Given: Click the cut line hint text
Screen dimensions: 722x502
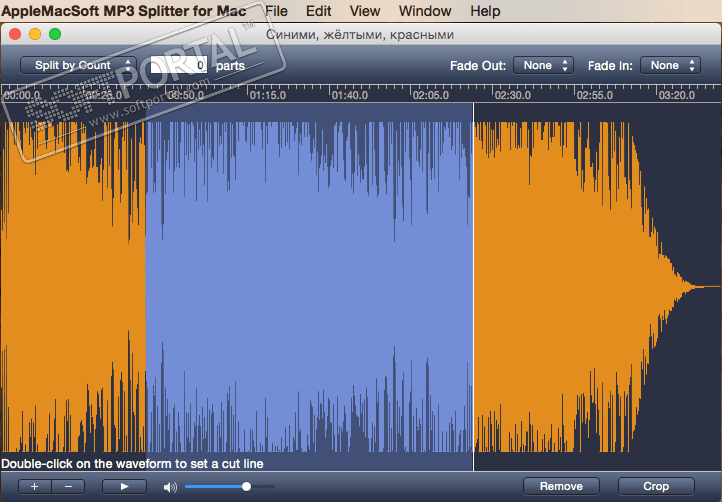Looking at the screenshot, I should pyautogui.click(x=133, y=464).
